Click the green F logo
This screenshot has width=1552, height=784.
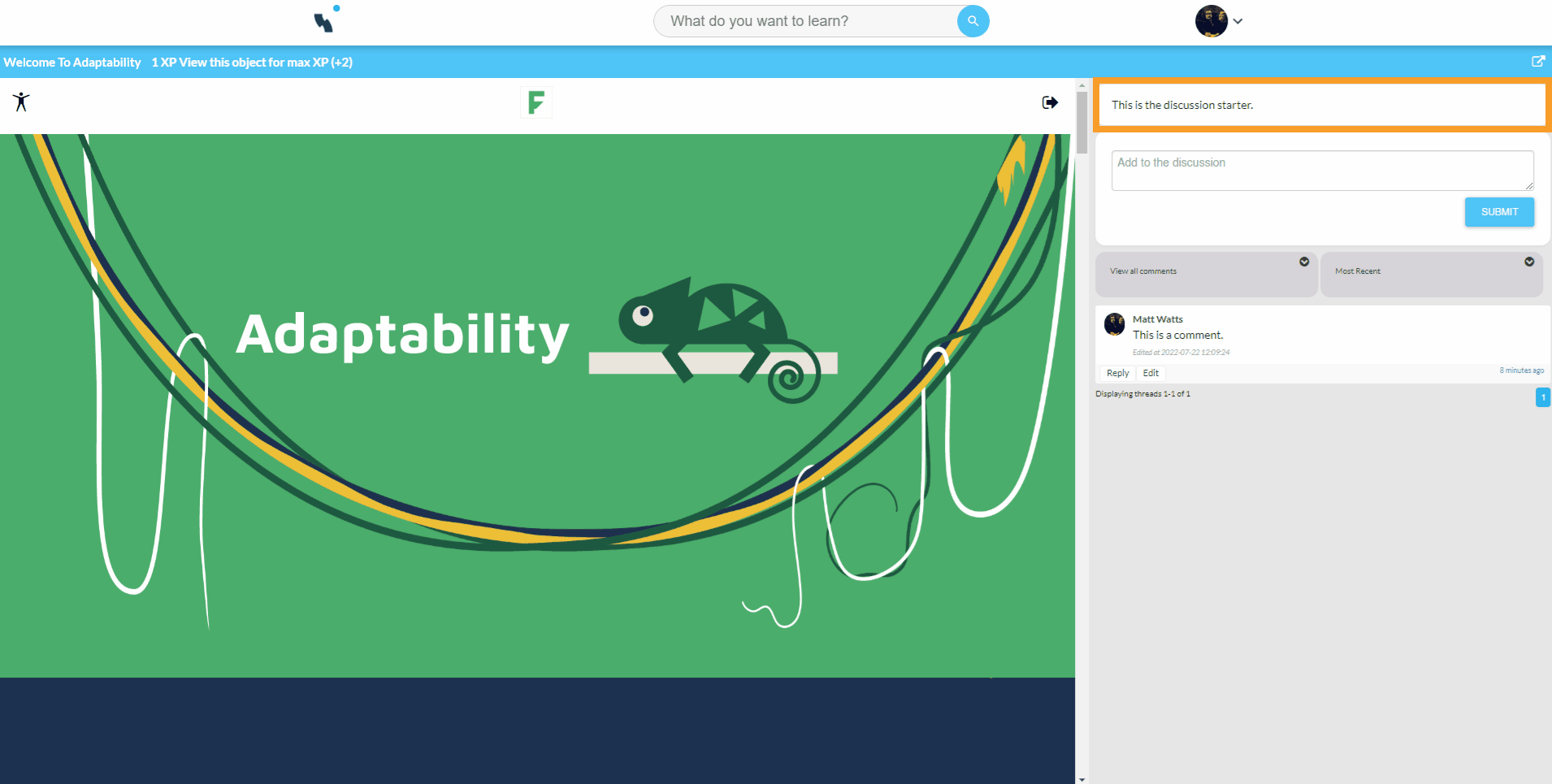535,102
